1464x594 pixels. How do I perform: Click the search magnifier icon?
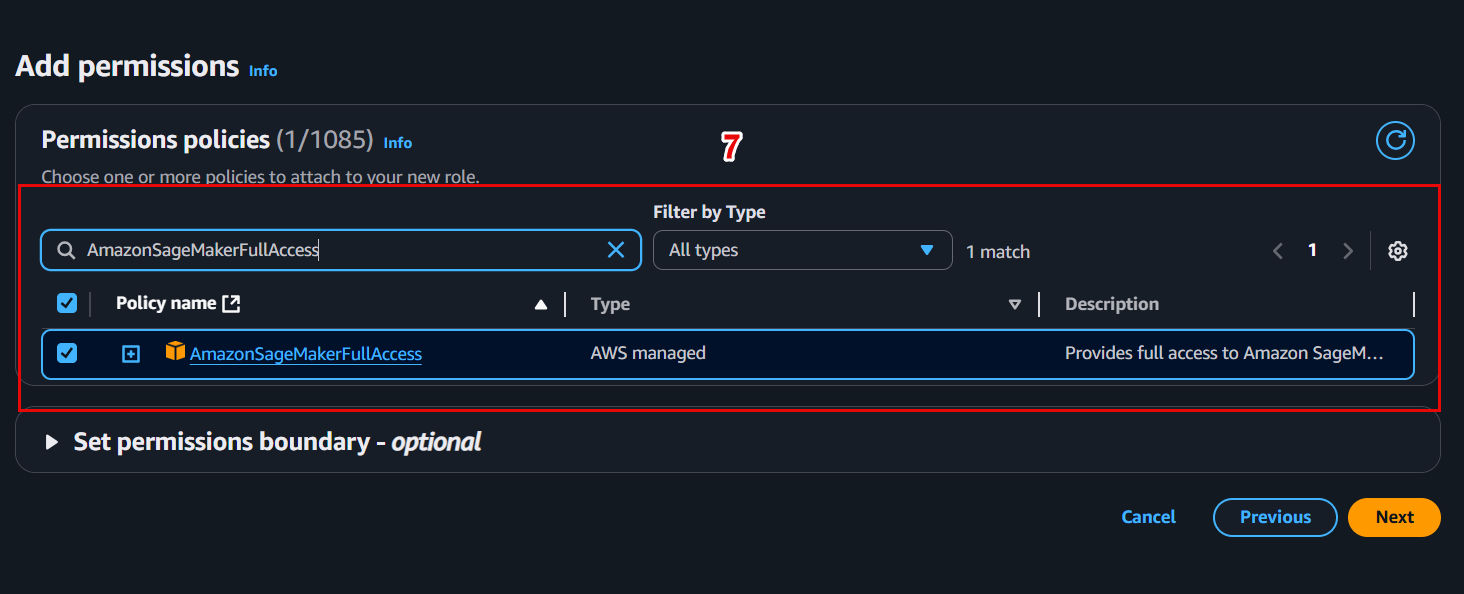66,250
